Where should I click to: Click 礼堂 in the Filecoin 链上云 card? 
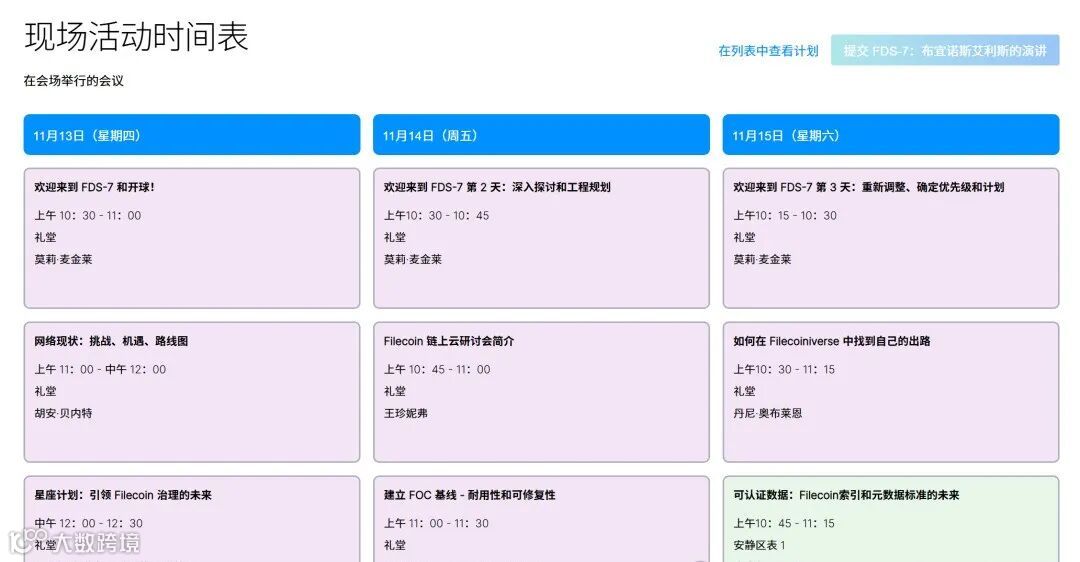(x=395, y=391)
